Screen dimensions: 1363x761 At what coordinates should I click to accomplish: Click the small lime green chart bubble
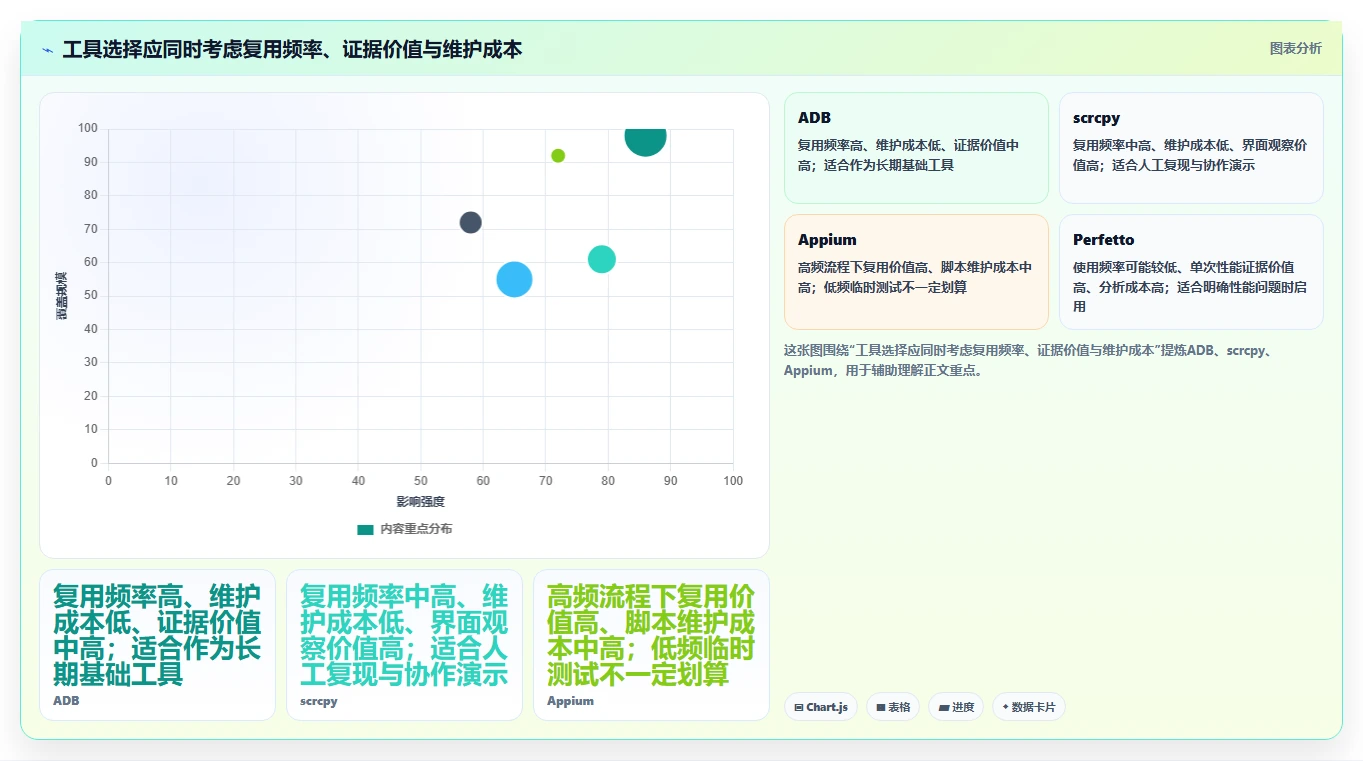pyautogui.click(x=558, y=156)
